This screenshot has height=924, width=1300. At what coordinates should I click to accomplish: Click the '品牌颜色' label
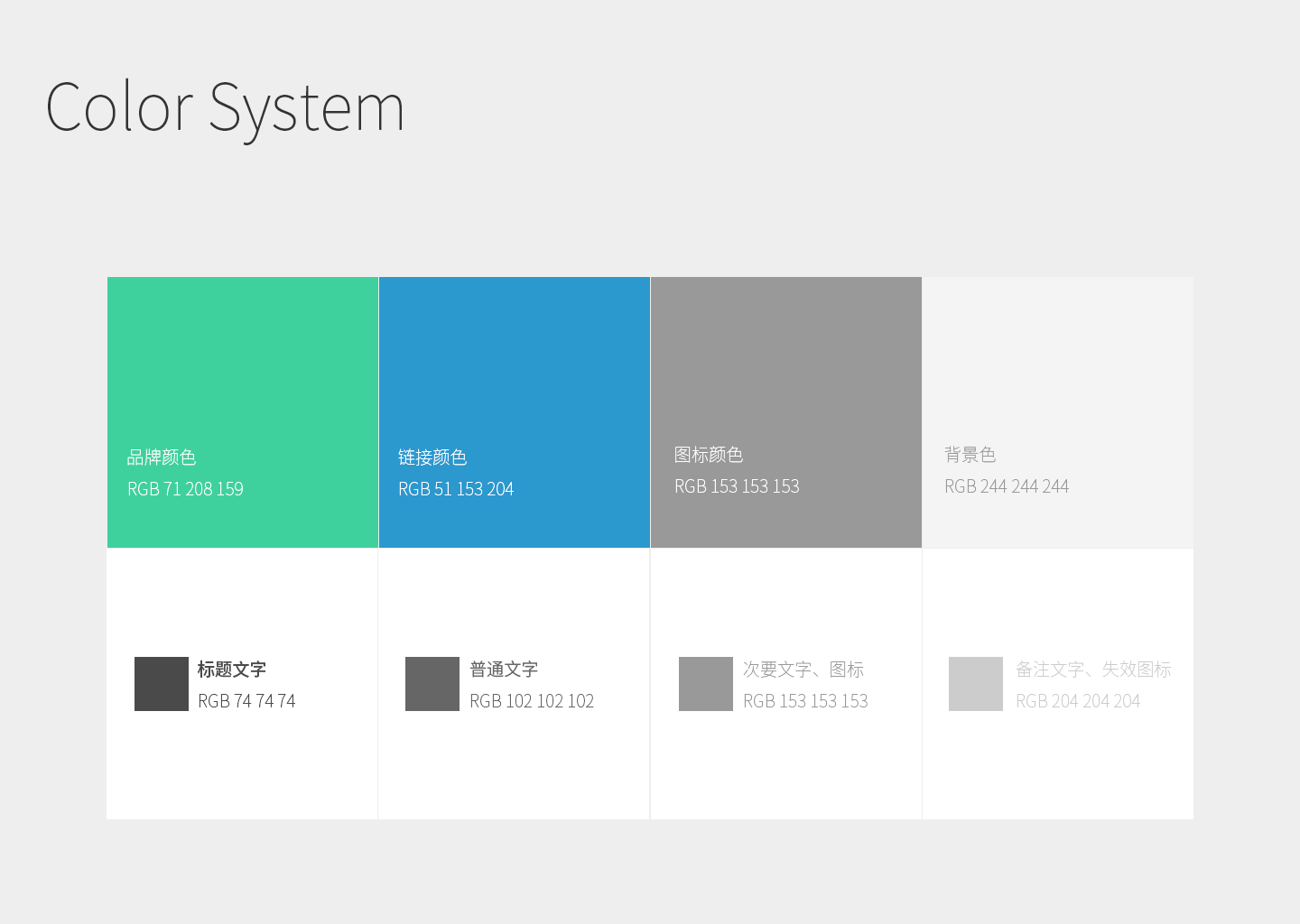tap(162, 457)
